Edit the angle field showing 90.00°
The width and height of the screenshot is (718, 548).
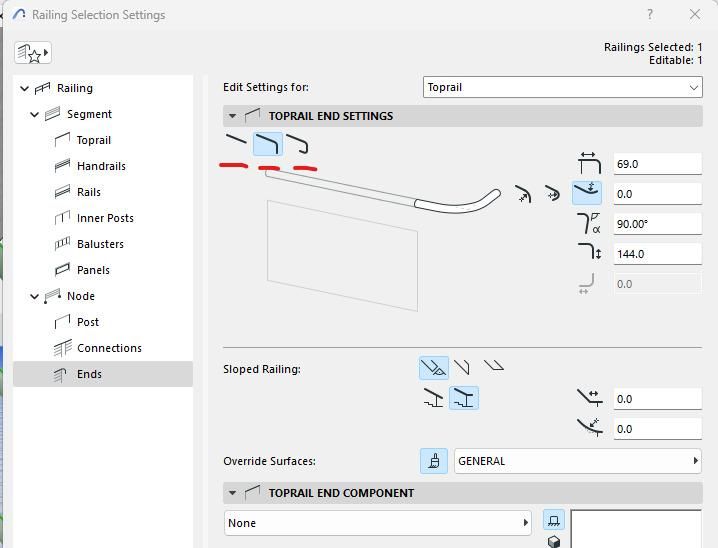(657, 224)
